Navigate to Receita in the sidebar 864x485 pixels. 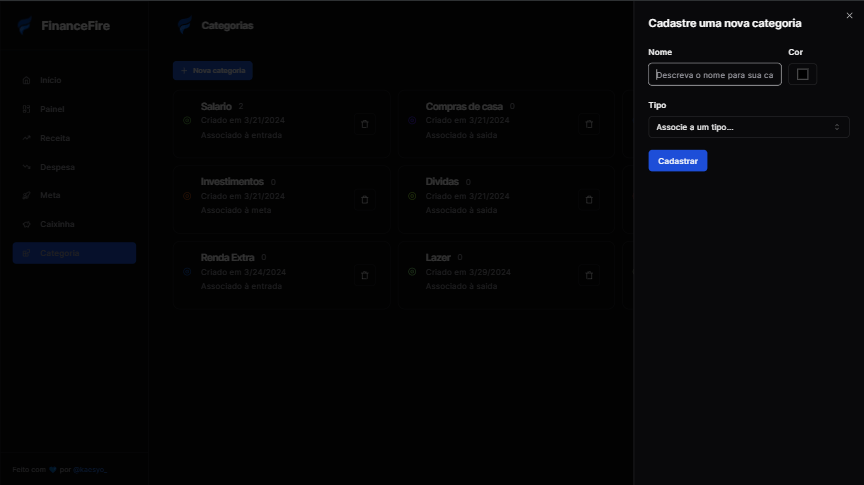(x=54, y=138)
